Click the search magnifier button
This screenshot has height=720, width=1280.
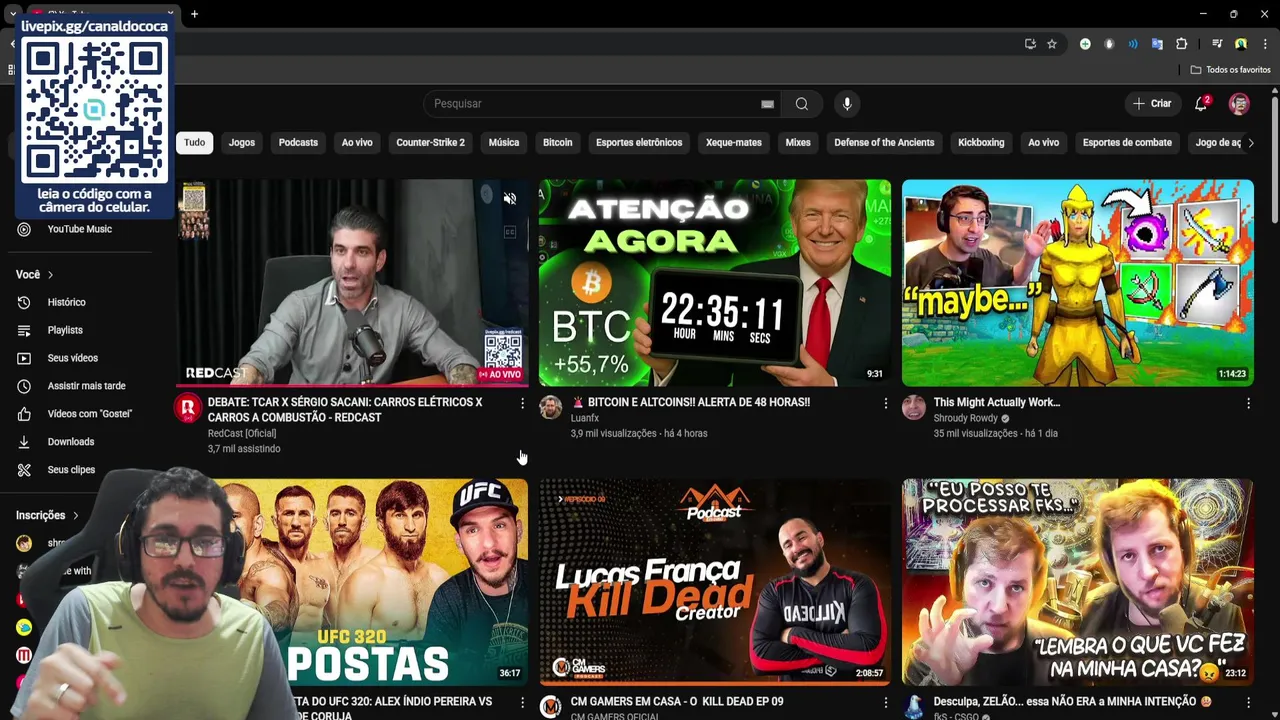click(x=801, y=104)
